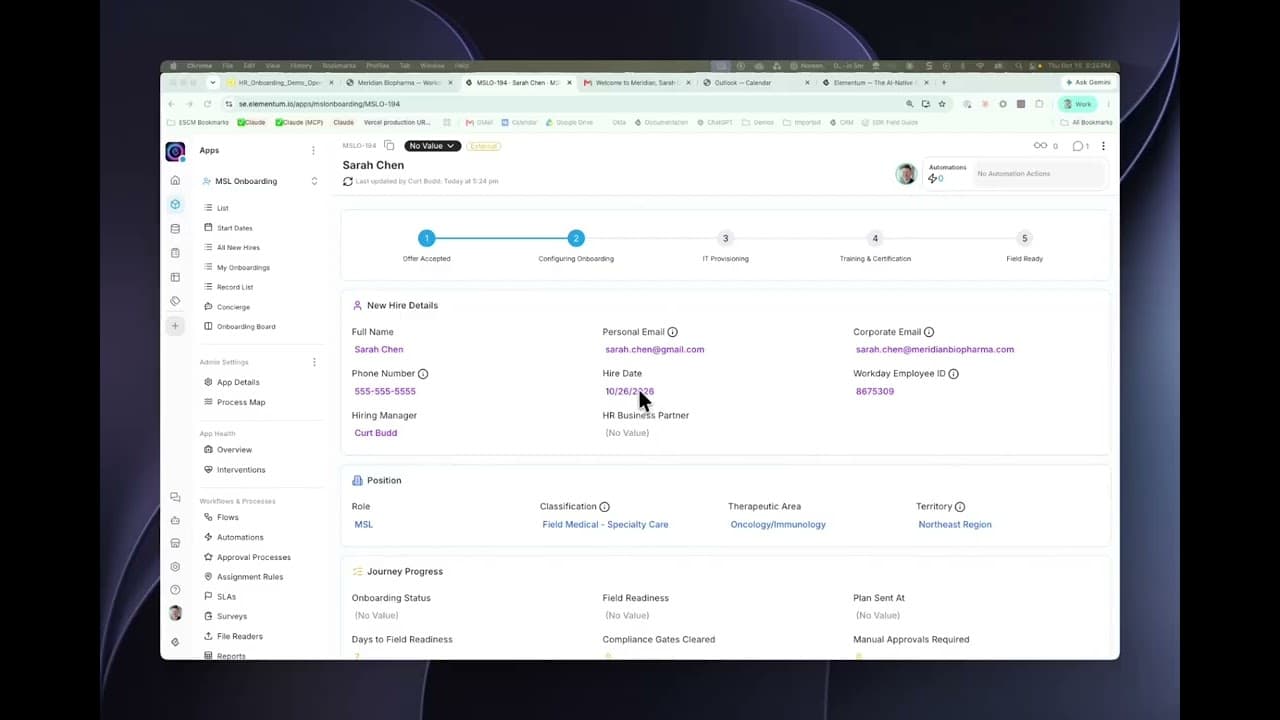
Task: Open the Apps panel three-dot menu
Action: (313, 150)
